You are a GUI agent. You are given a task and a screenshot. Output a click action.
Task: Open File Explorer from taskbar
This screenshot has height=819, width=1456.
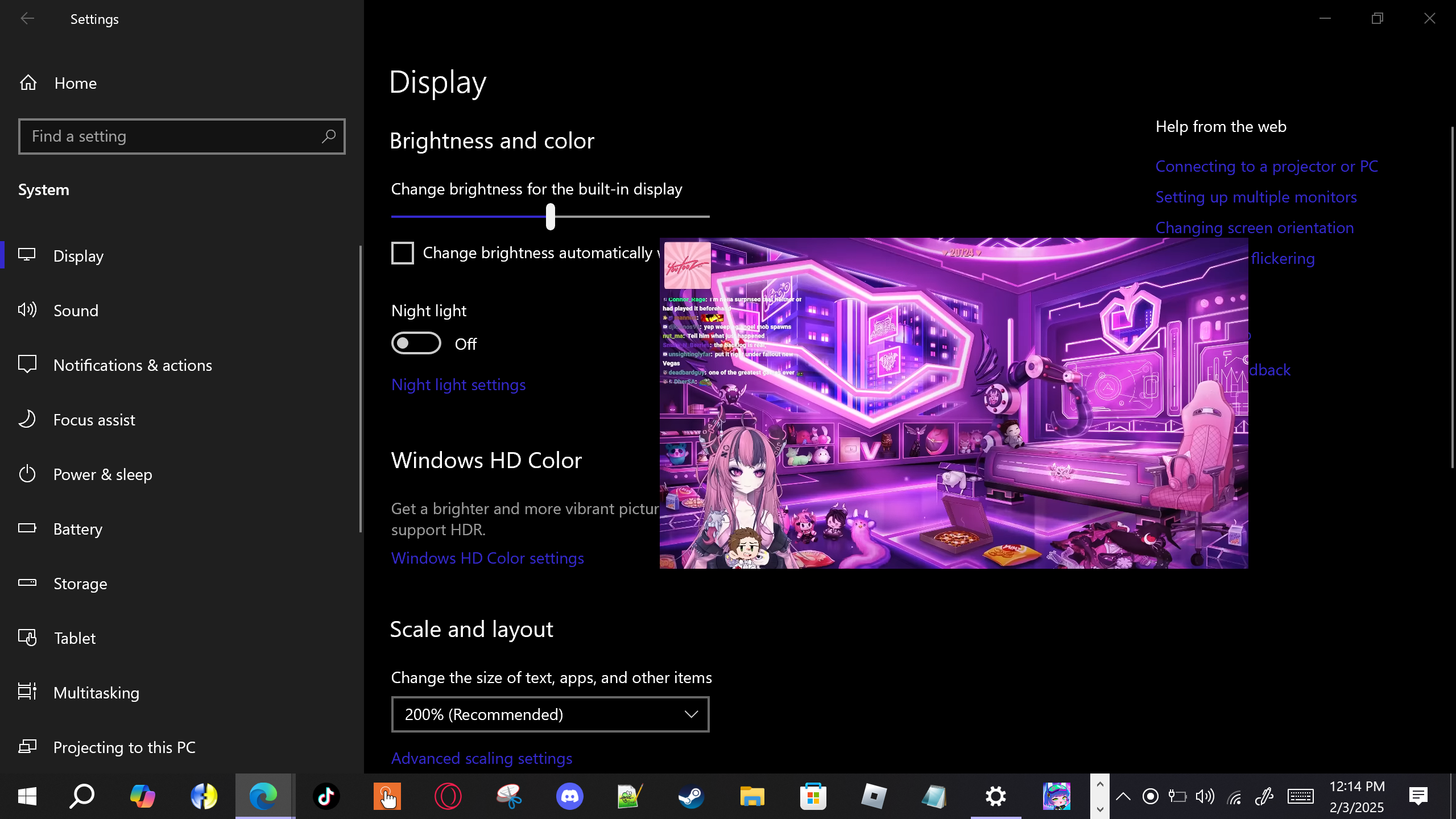[x=752, y=796]
